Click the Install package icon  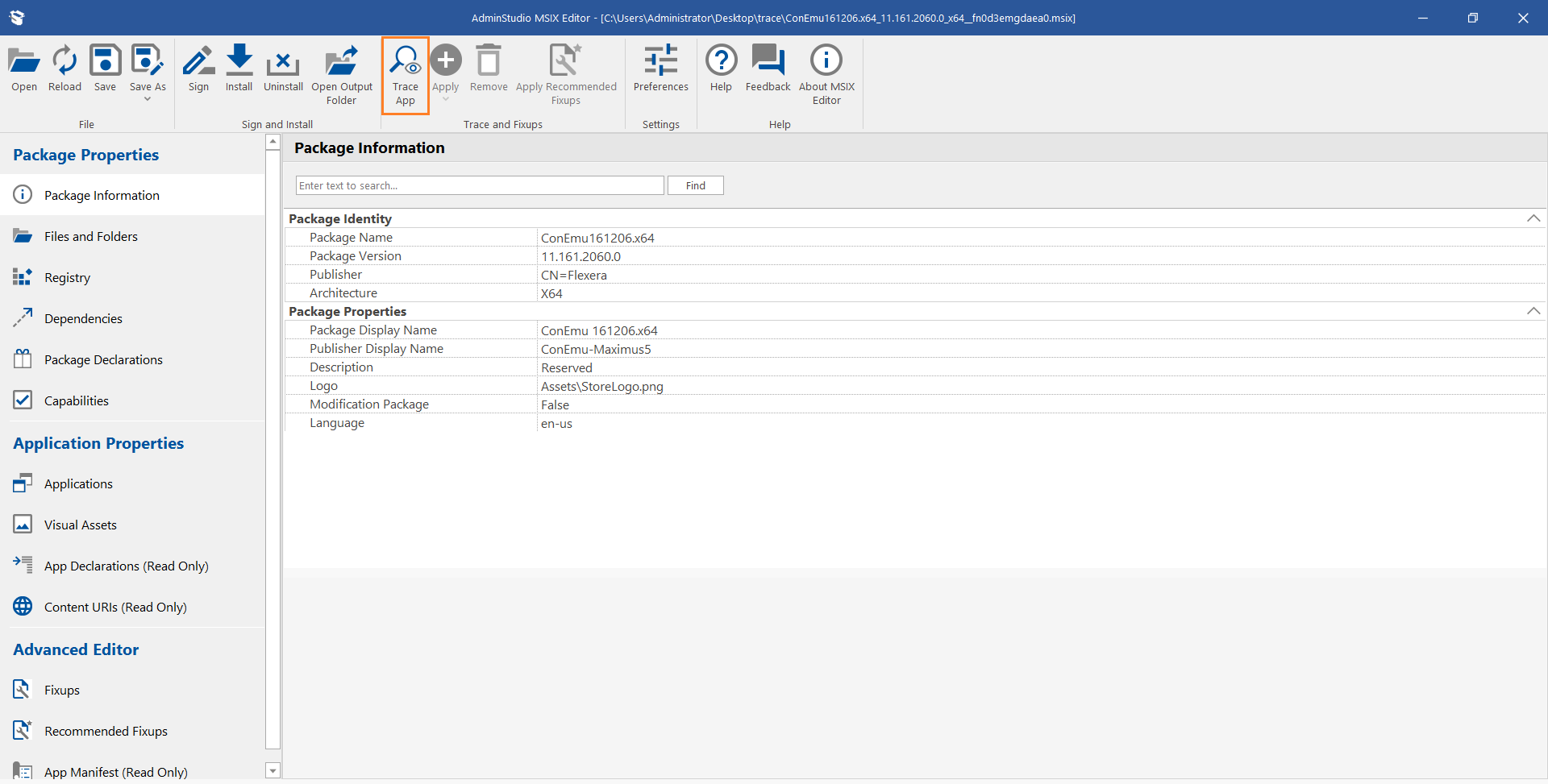click(239, 69)
